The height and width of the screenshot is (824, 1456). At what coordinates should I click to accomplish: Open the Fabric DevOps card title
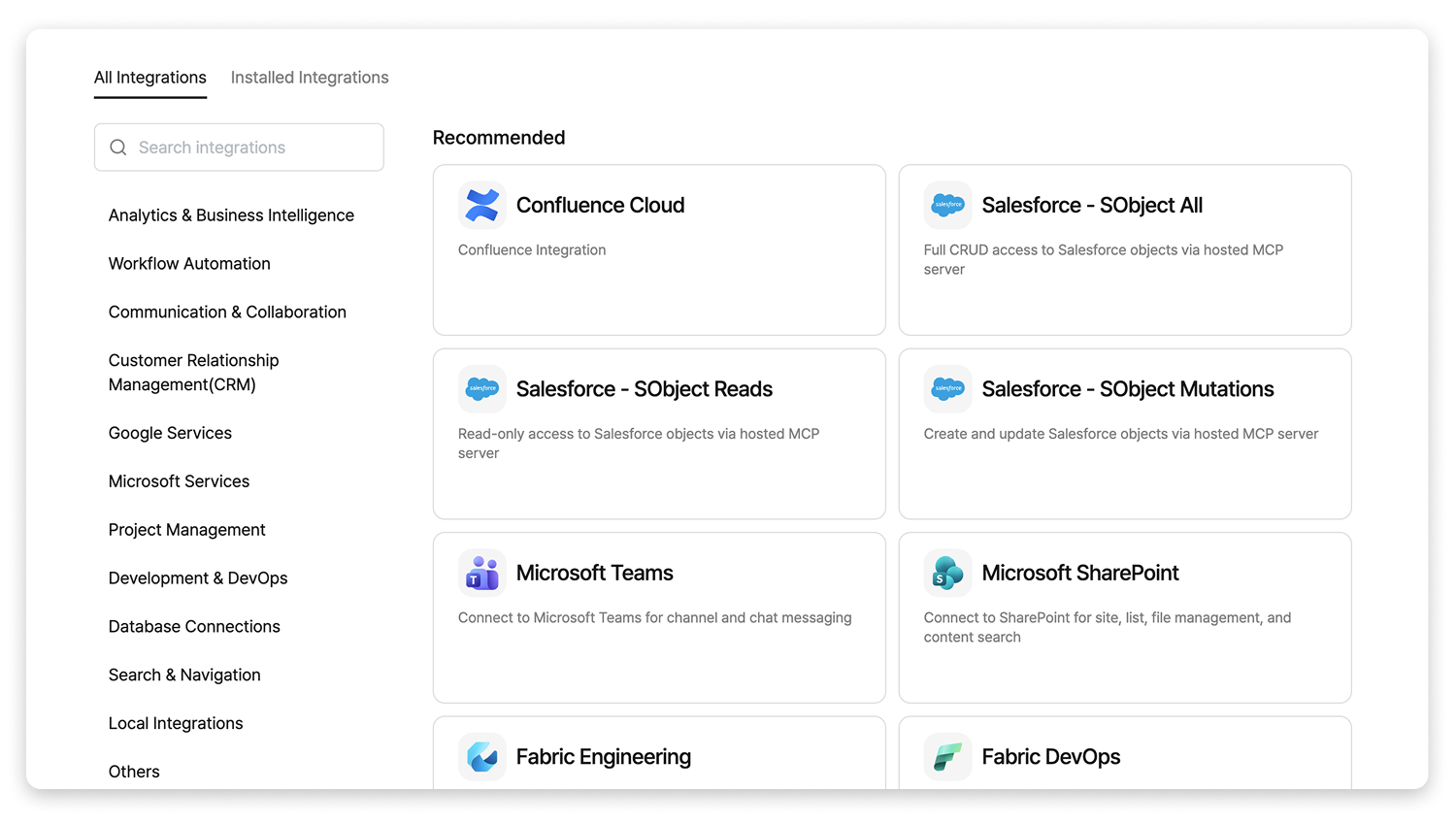(x=1051, y=757)
